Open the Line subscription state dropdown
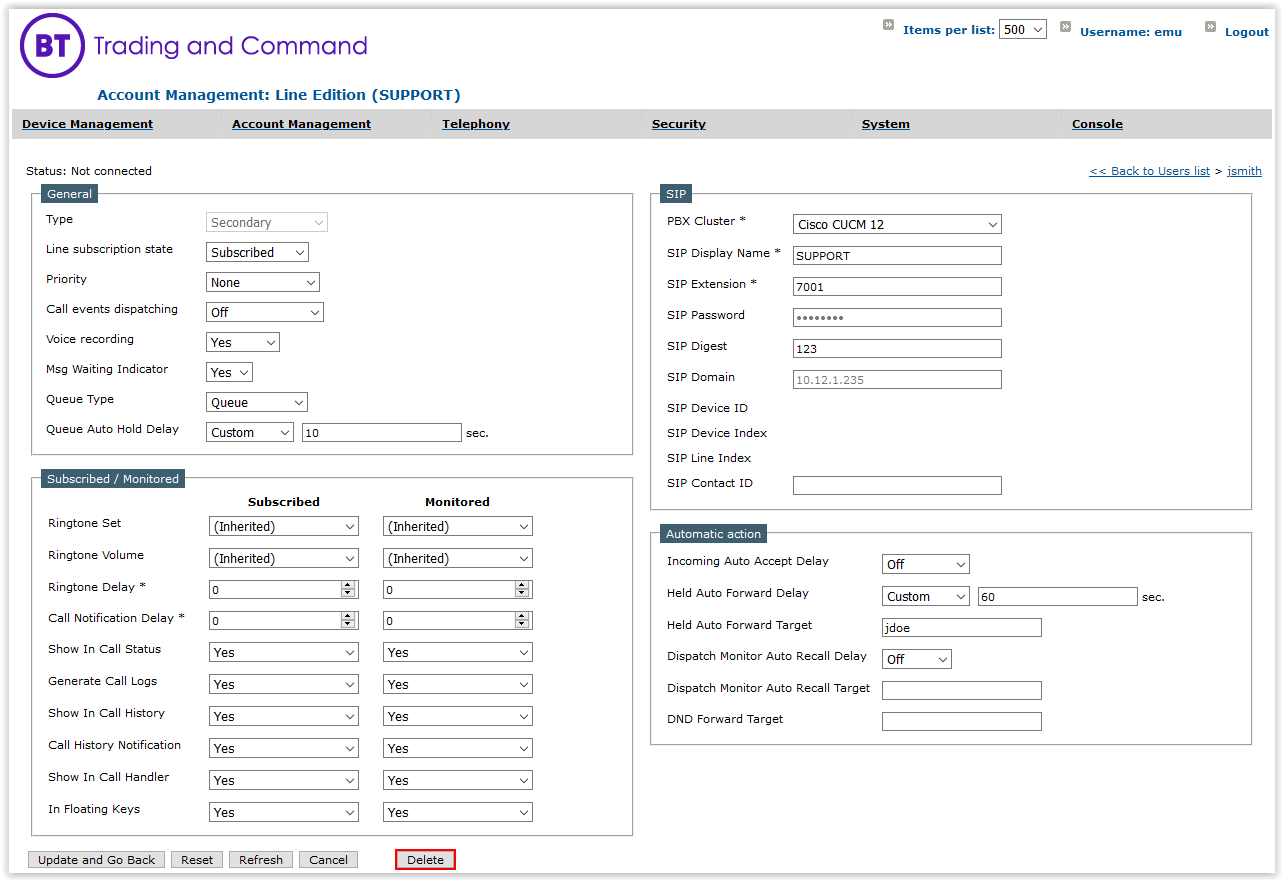The height and width of the screenshot is (881, 1283). point(257,253)
